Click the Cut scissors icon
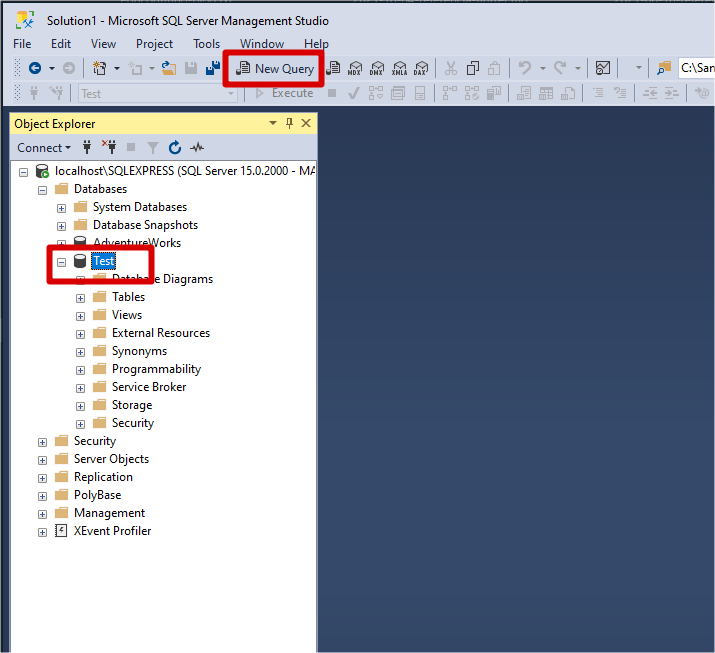This screenshot has width=715, height=653. pos(451,68)
